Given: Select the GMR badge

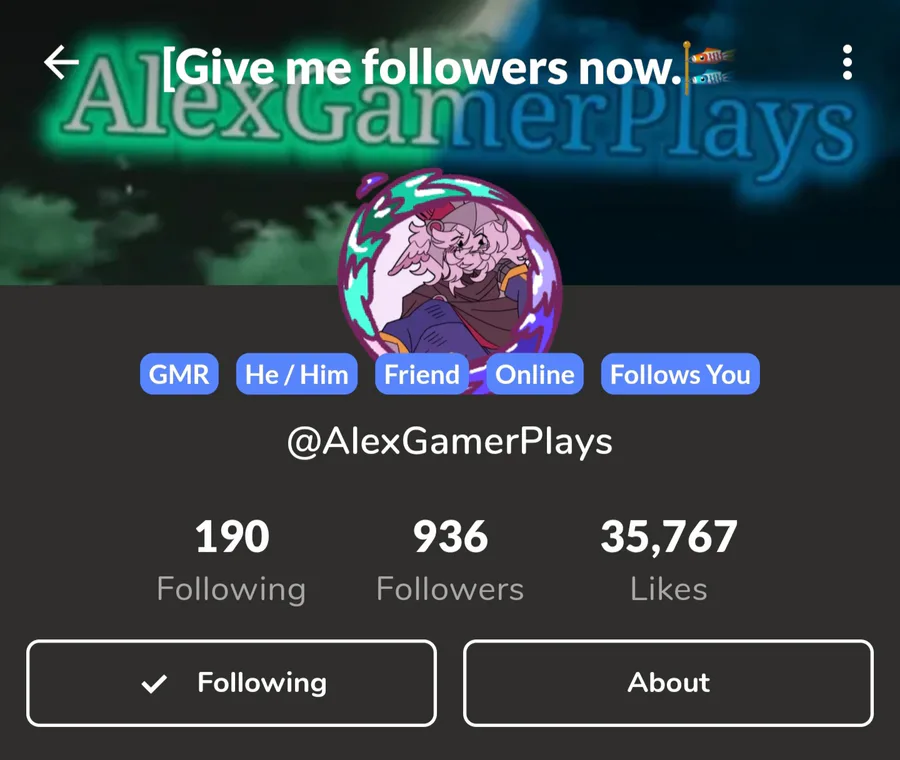Looking at the screenshot, I should click(x=179, y=374).
